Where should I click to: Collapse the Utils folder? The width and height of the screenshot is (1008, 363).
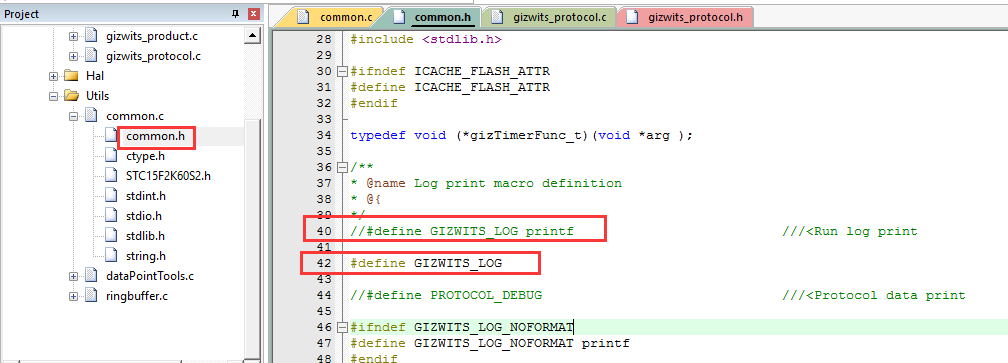coord(53,96)
